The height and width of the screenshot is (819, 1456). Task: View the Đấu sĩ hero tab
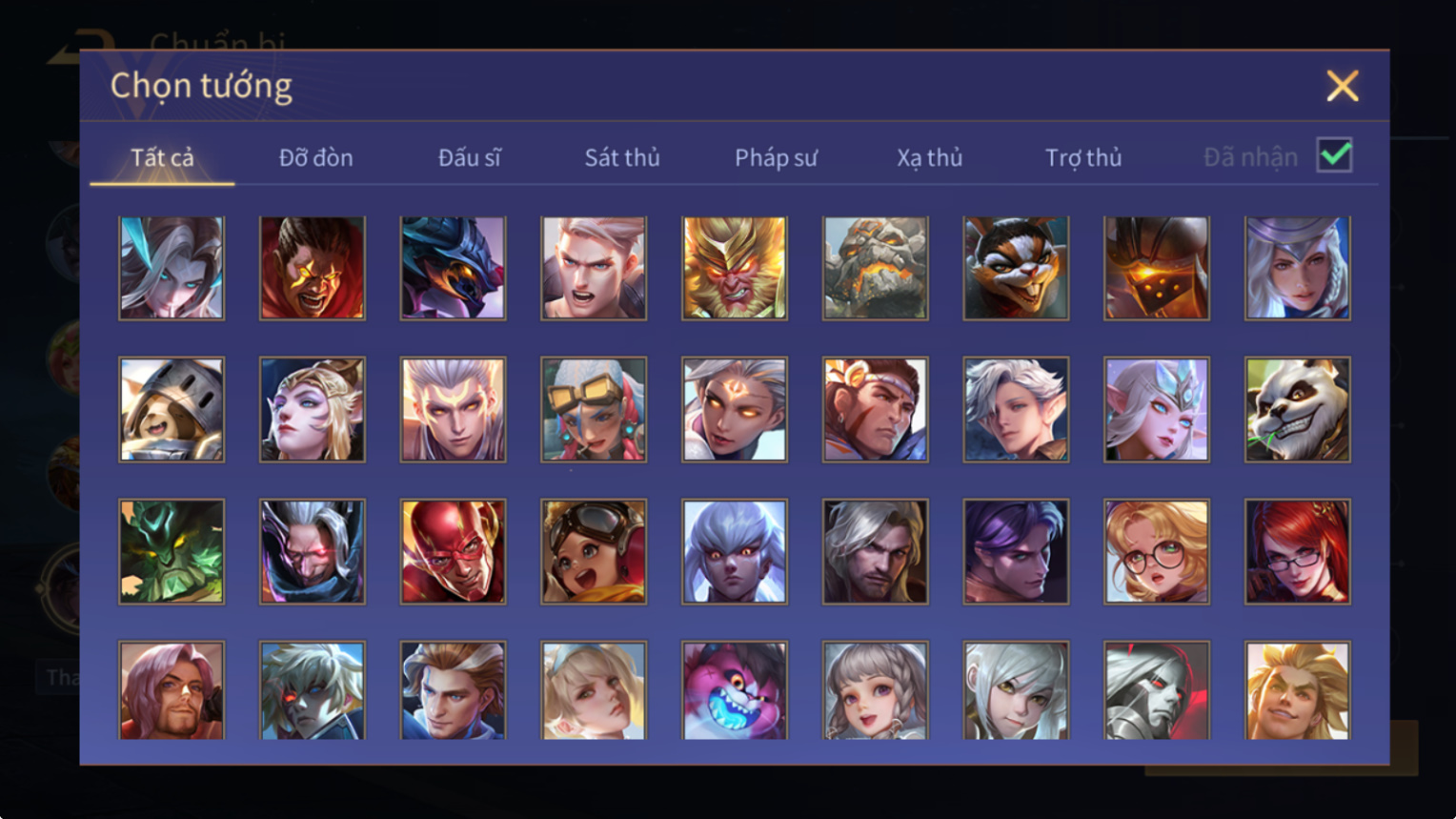point(469,157)
